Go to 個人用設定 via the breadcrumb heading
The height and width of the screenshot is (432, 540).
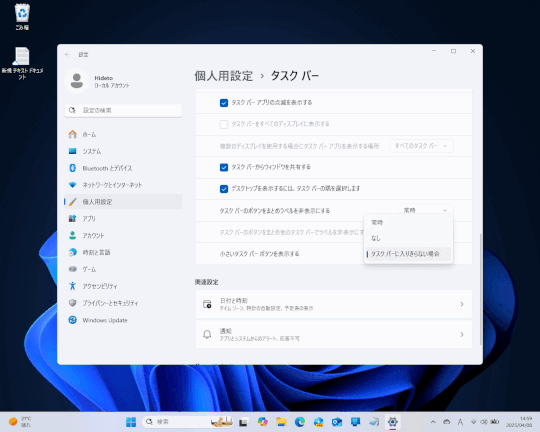click(224, 76)
